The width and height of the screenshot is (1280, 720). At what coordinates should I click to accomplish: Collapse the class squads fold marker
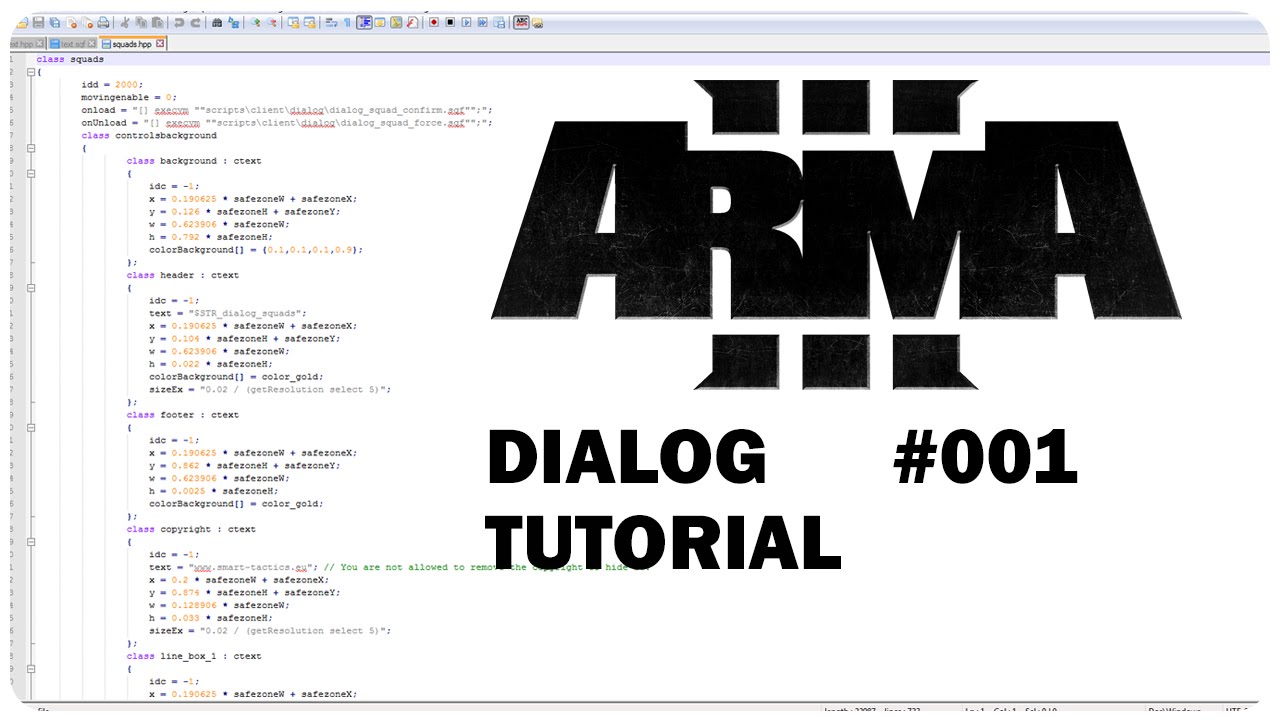pyautogui.click(x=31, y=72)
